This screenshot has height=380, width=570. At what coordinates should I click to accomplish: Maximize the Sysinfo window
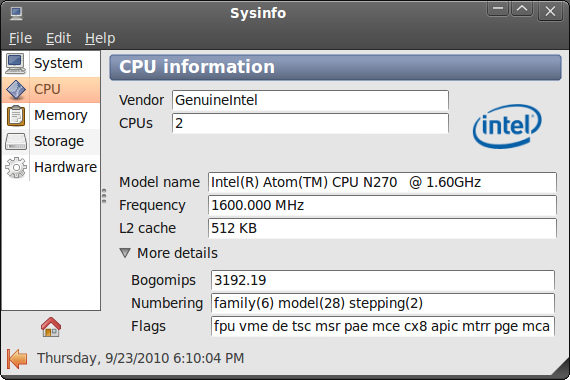(522, 9)
